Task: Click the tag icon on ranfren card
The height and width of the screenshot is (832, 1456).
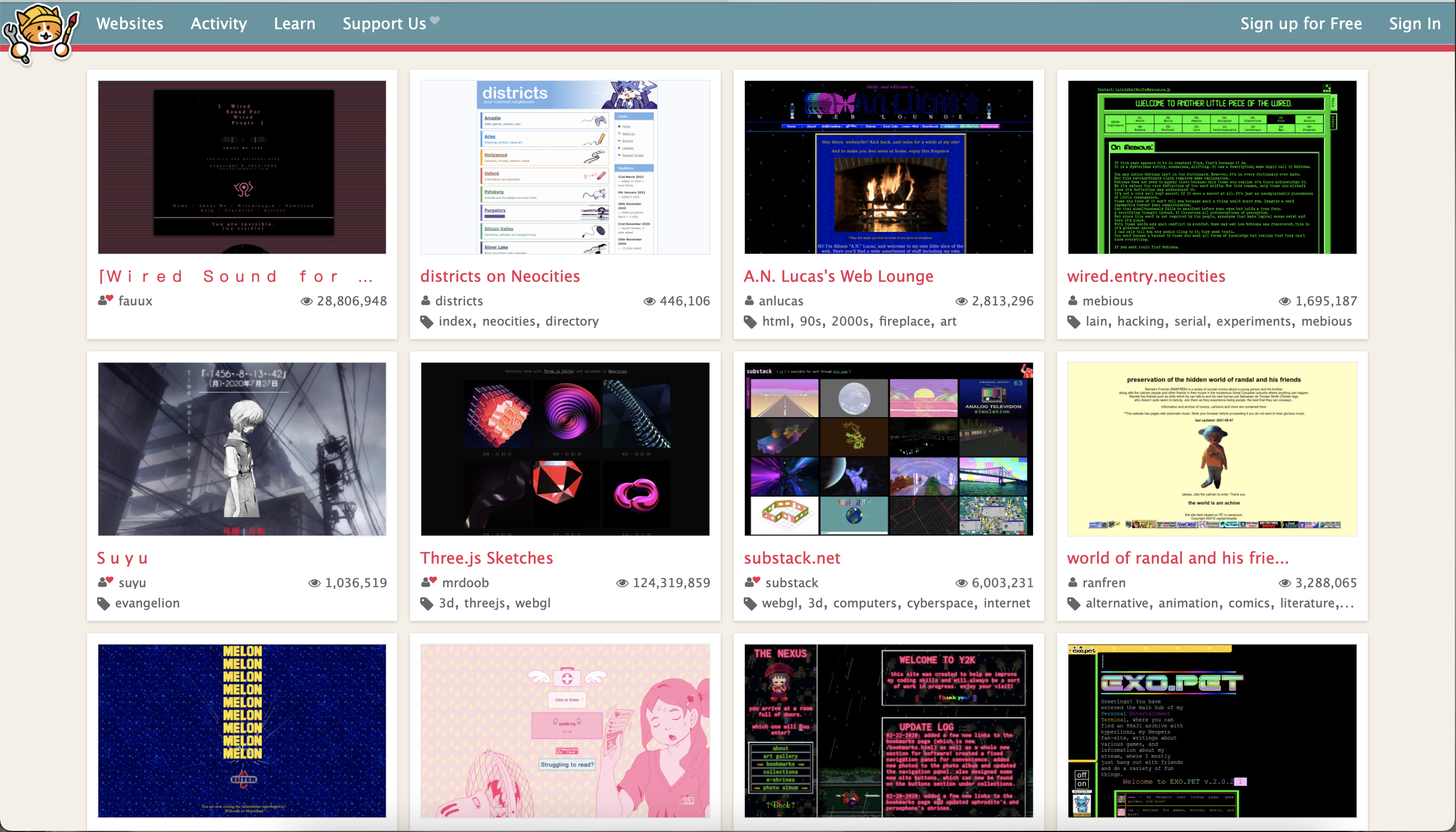Action: (1074, 604)
